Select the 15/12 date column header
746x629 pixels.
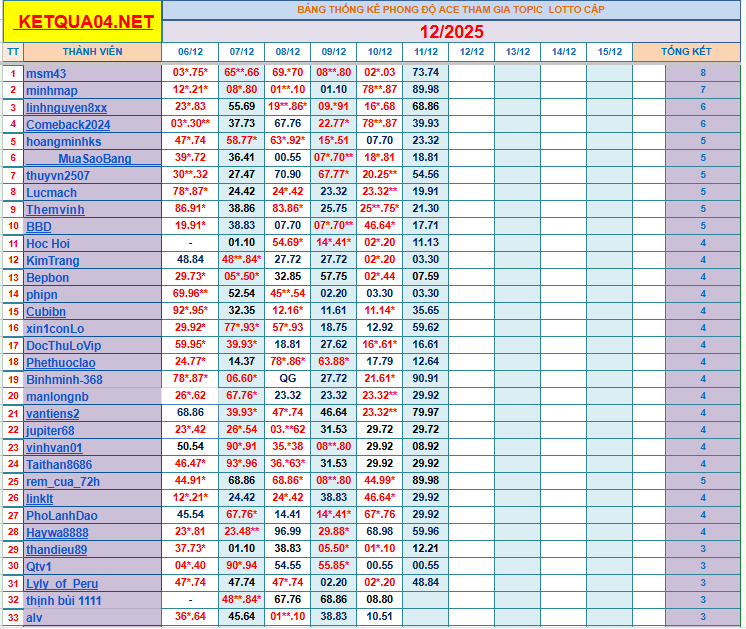[610, 51]
